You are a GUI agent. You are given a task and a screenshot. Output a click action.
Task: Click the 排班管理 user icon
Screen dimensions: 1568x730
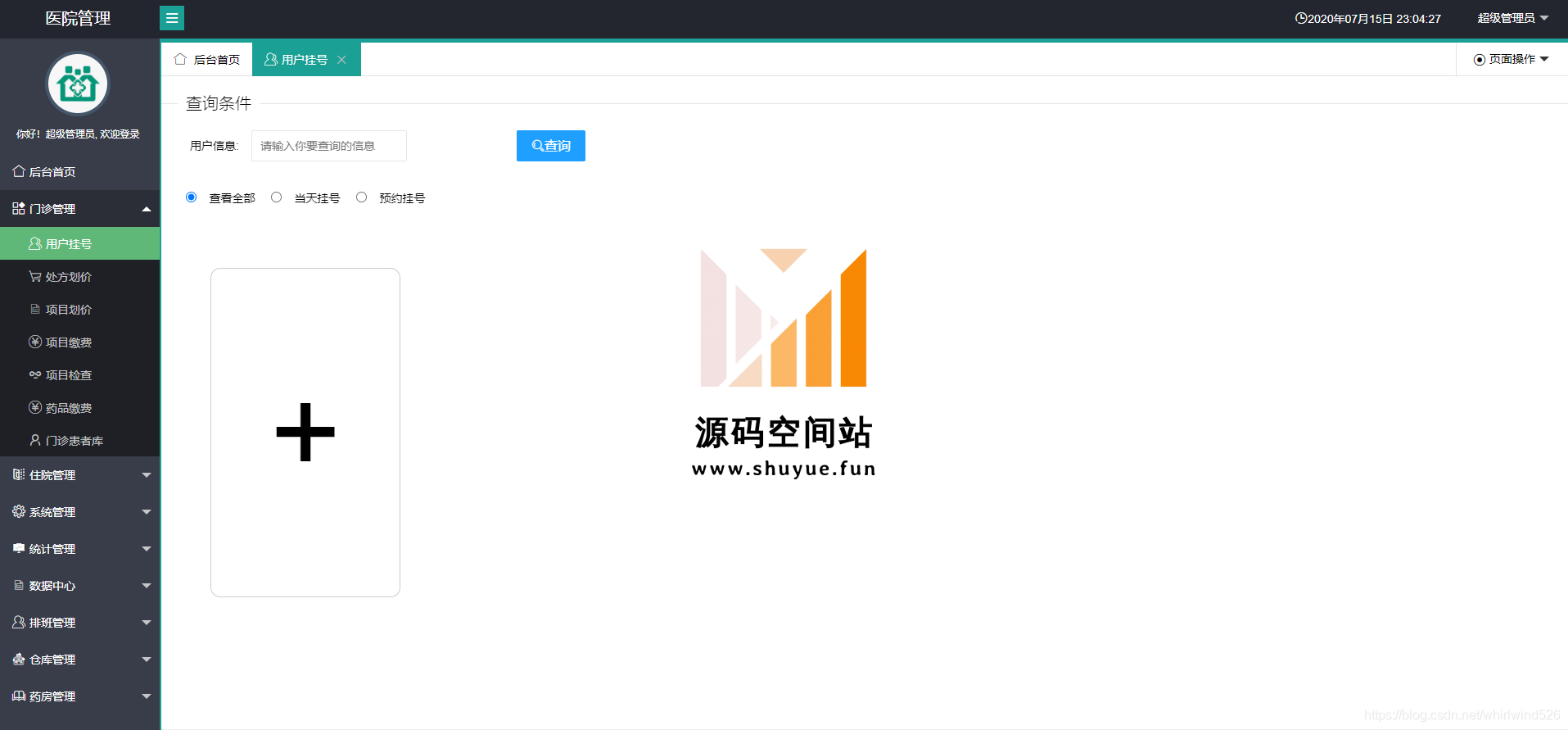(x=19, y=622)
